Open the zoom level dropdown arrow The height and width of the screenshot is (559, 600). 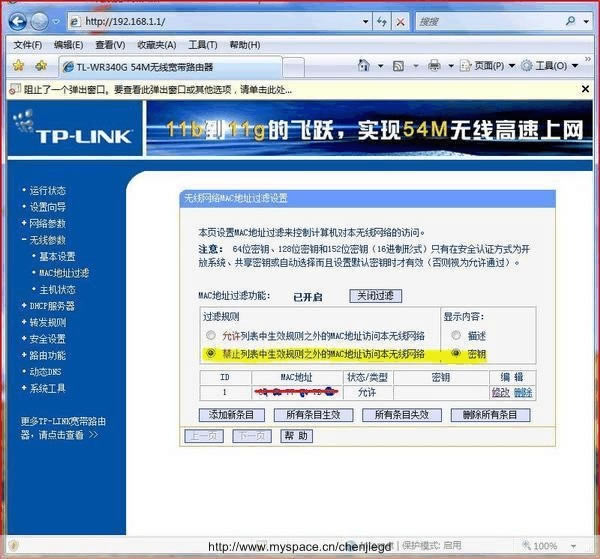click(573, 546)
